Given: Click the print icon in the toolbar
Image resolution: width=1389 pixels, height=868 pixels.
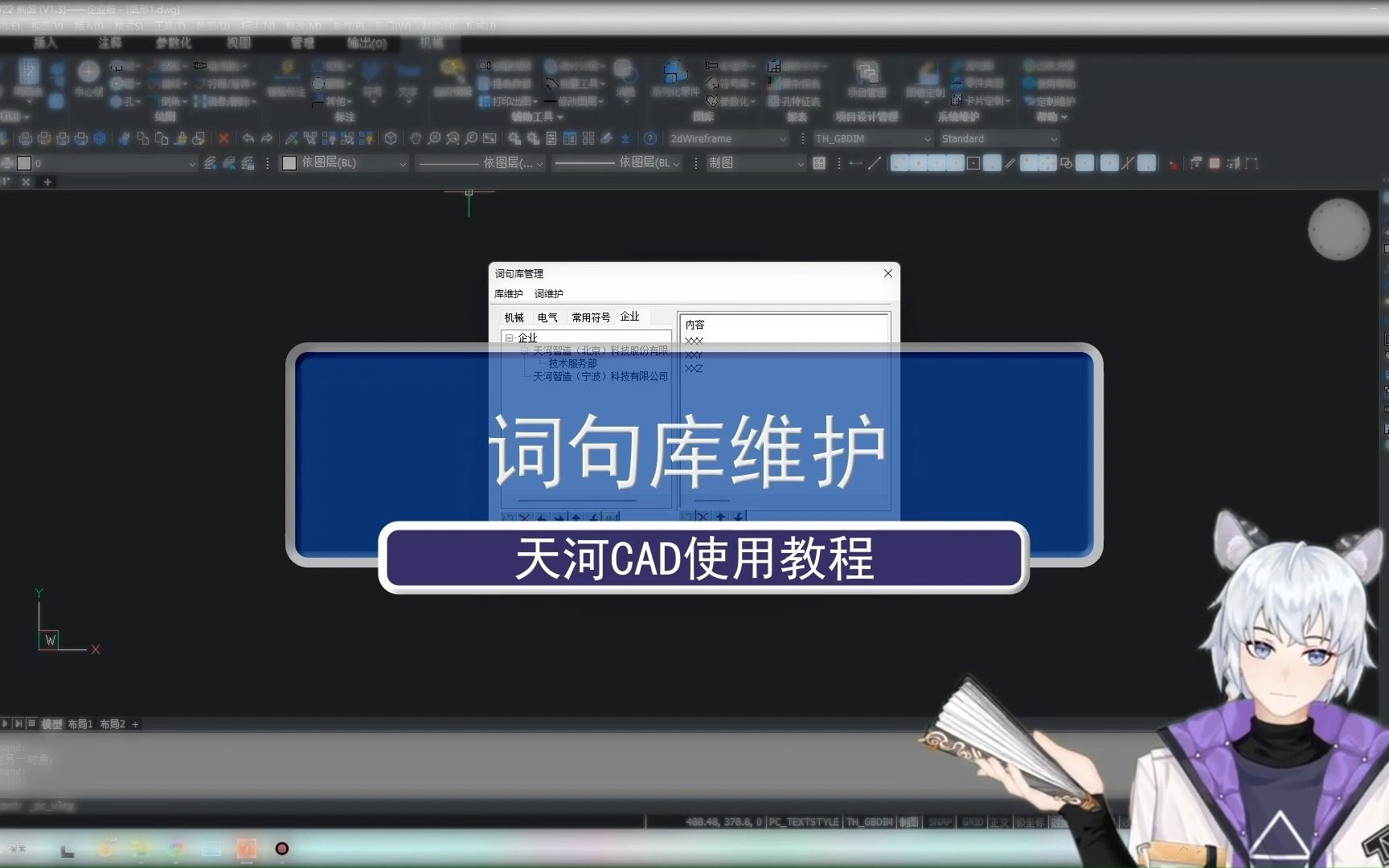Looking at the screenshot, I should (x=26, y=138).
